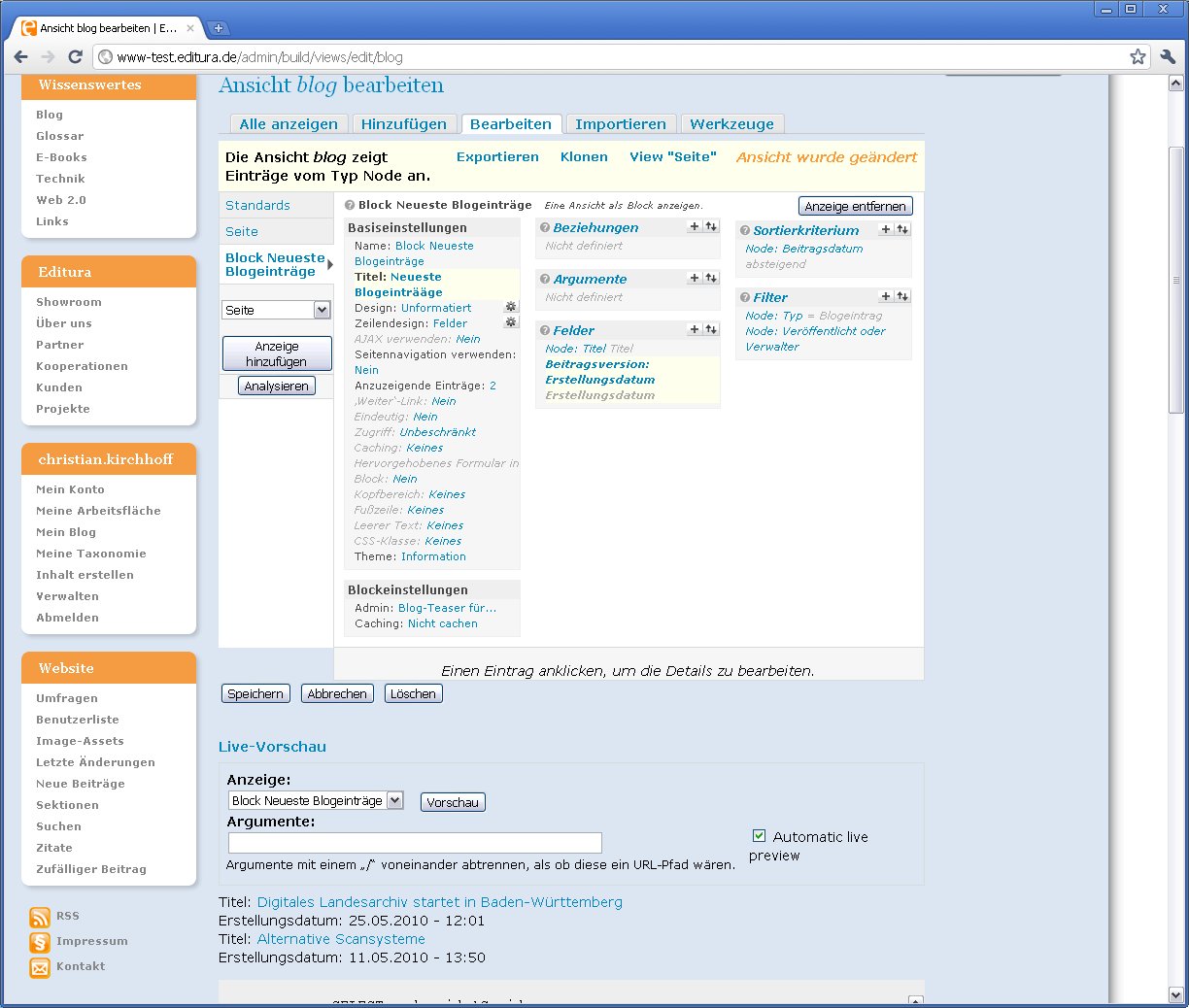This screenshot has width=1189, height=1008.
Task: Click into the Argumente text field
Action: [x=415, y=843]
